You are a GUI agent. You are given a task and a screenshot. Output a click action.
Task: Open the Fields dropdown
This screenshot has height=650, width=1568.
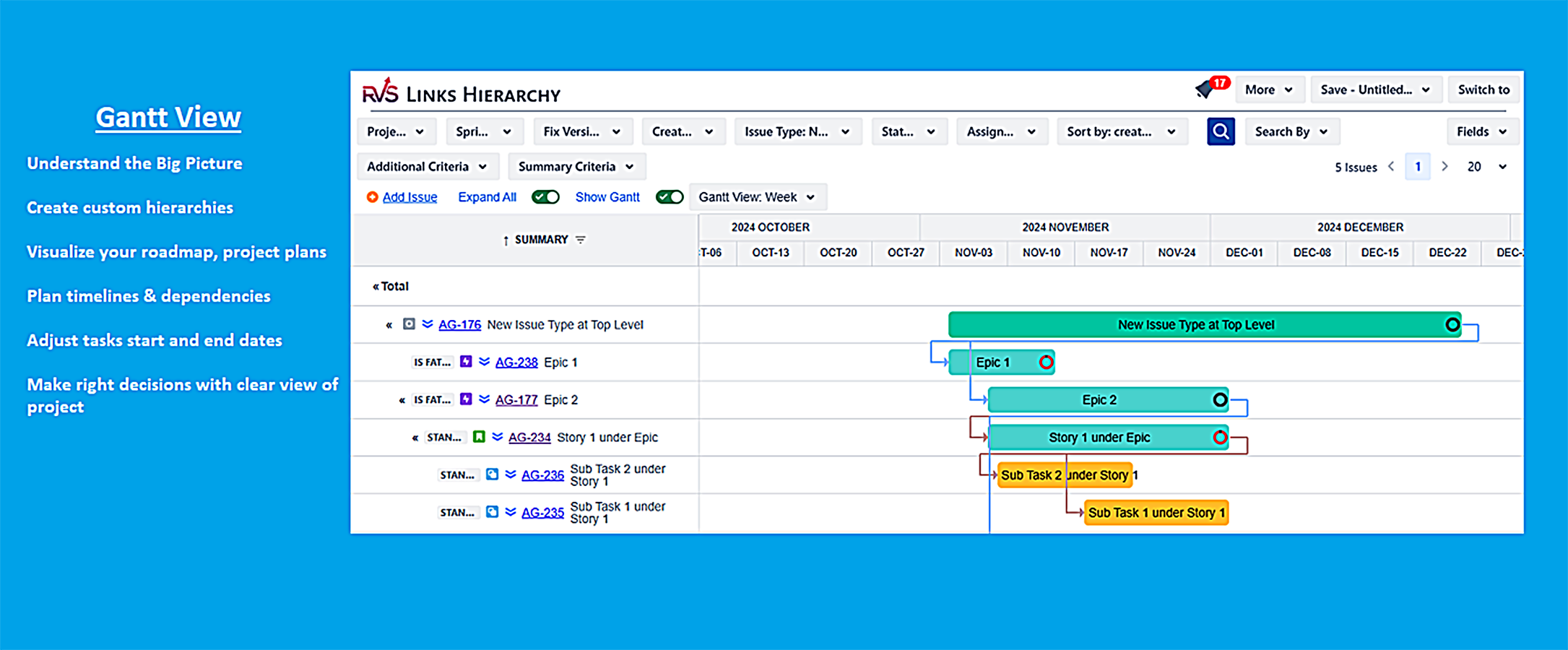[1482, 131]
